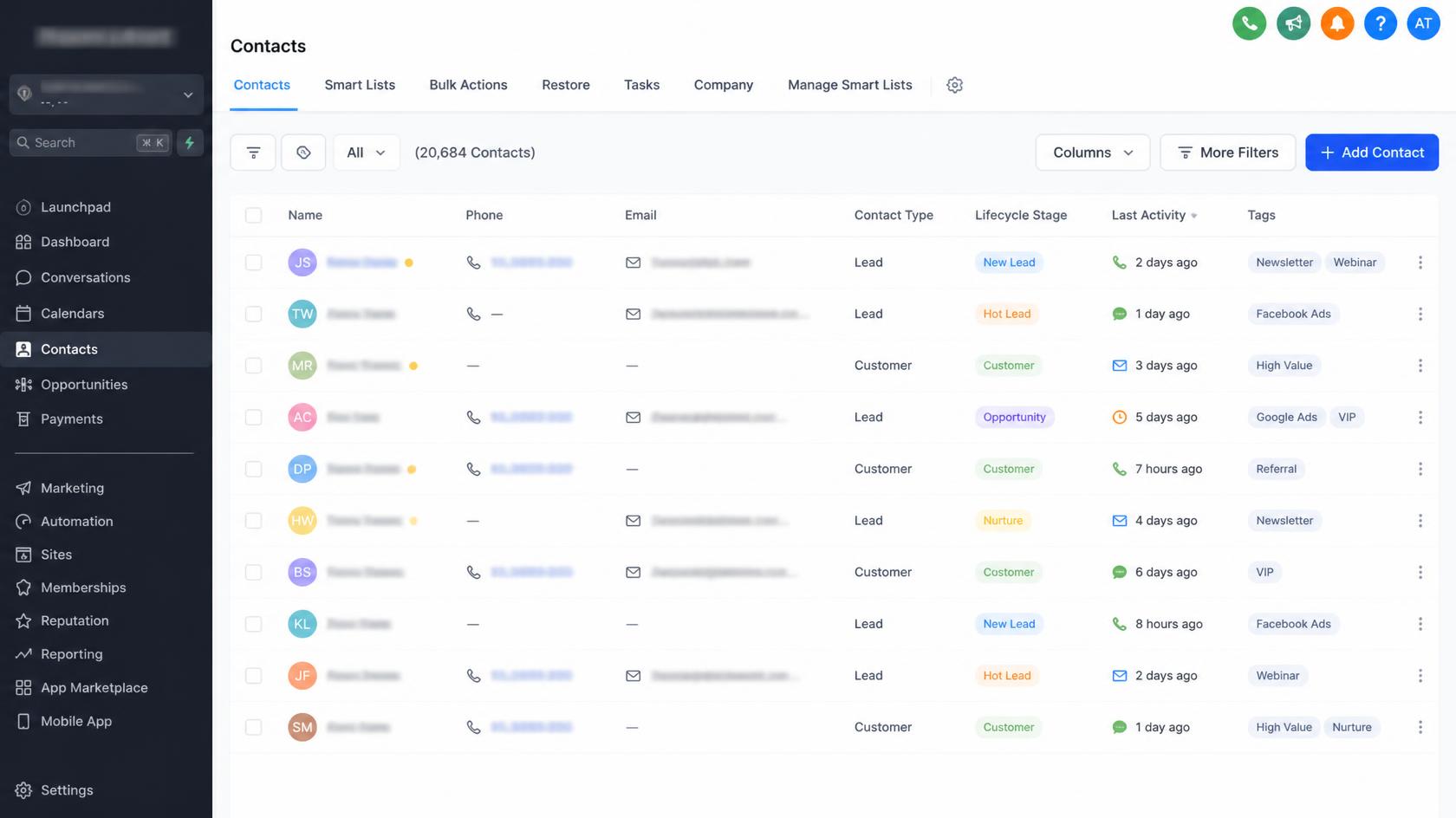Open the megaphone announcements icon
The width and height of the screenshot is (1456, 818).
(1293, 23)
